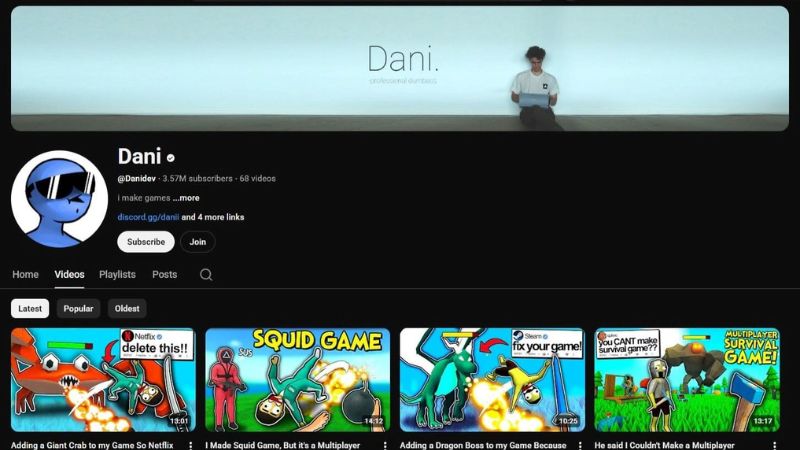Select the Videos tab
The height and width of the screenshot is (450, 800).
pyautogui.click(x=69, y=274)
